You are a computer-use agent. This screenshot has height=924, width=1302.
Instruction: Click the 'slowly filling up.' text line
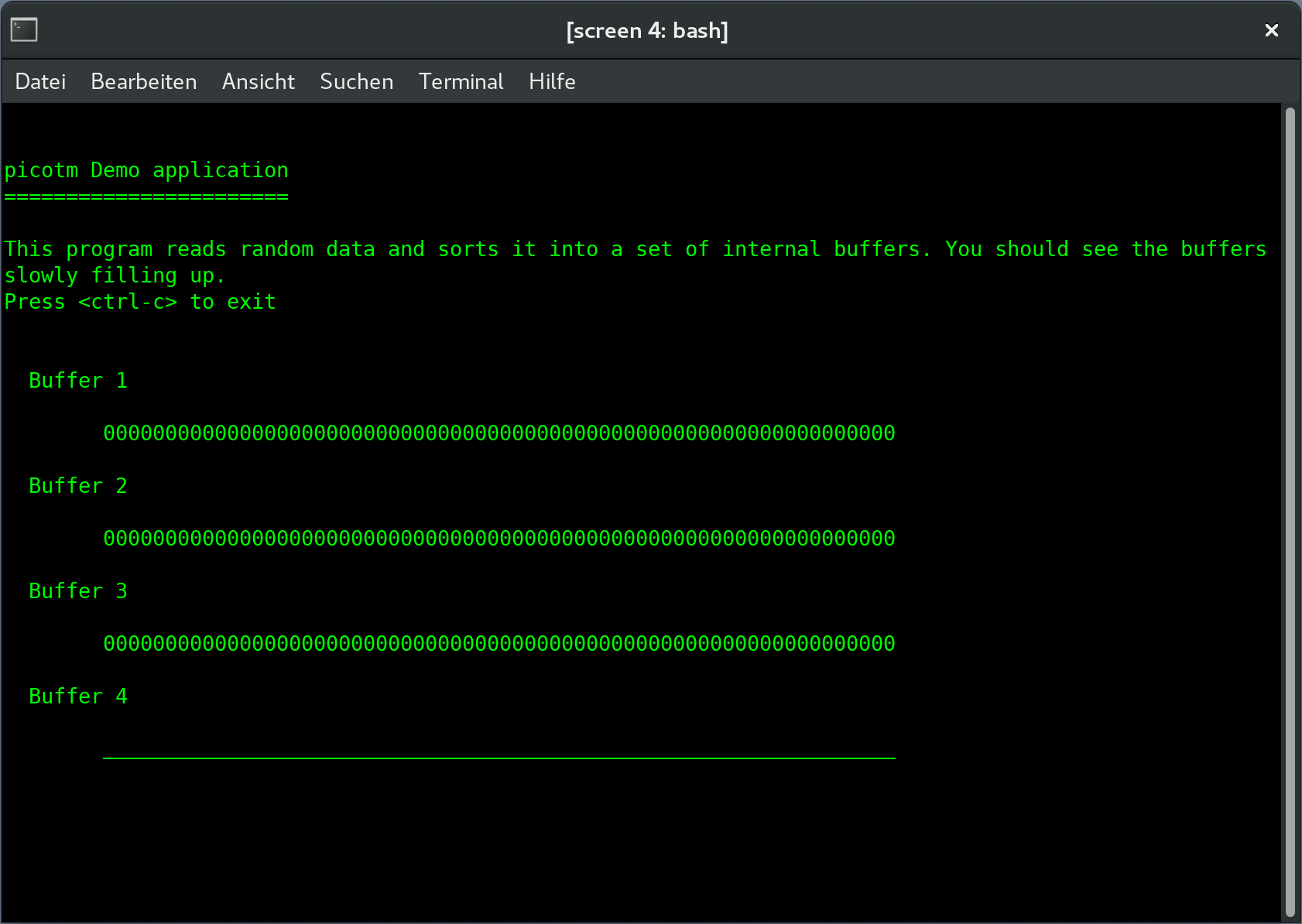(x=115, y=275)
